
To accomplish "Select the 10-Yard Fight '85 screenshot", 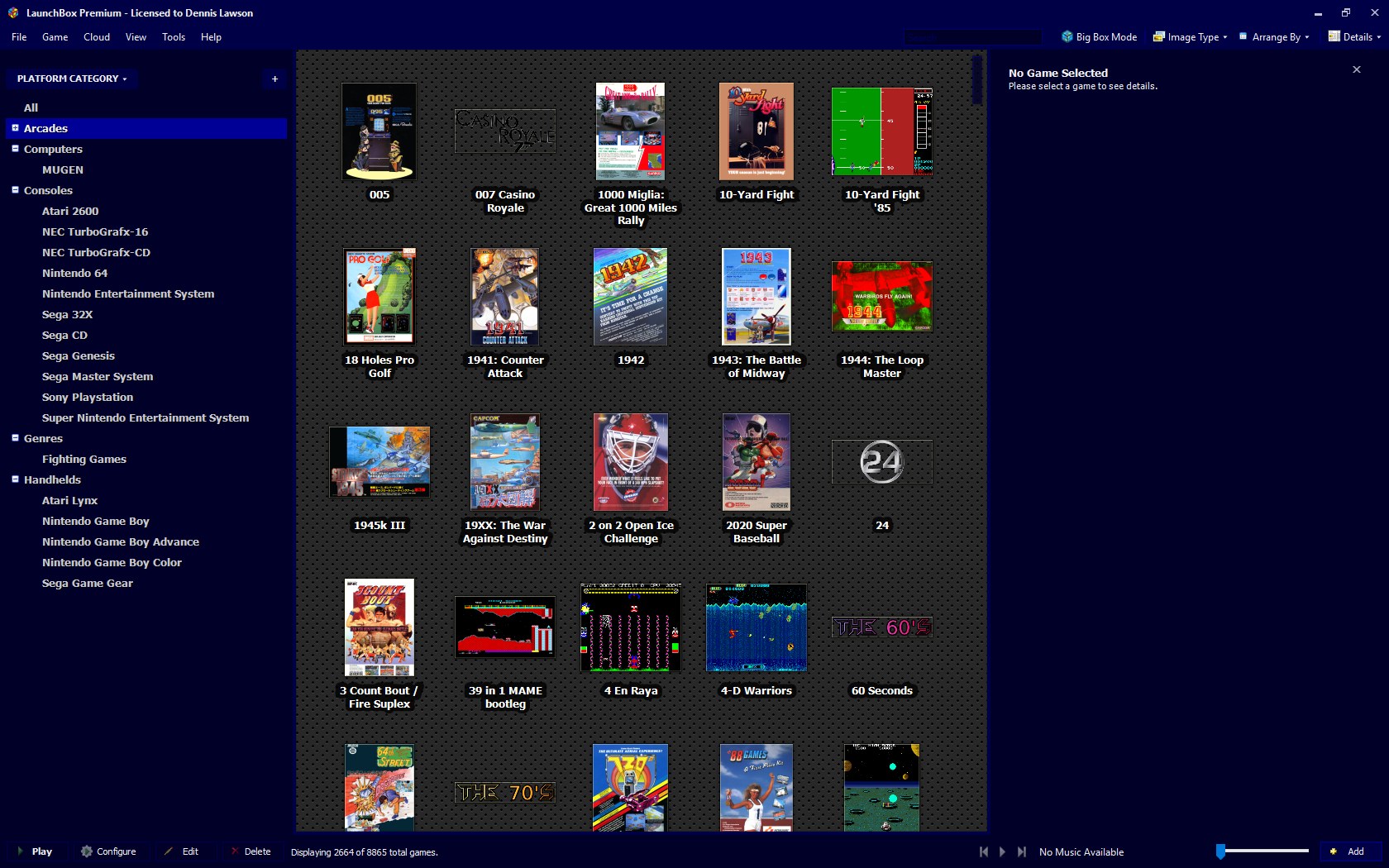I will [882, 131].
